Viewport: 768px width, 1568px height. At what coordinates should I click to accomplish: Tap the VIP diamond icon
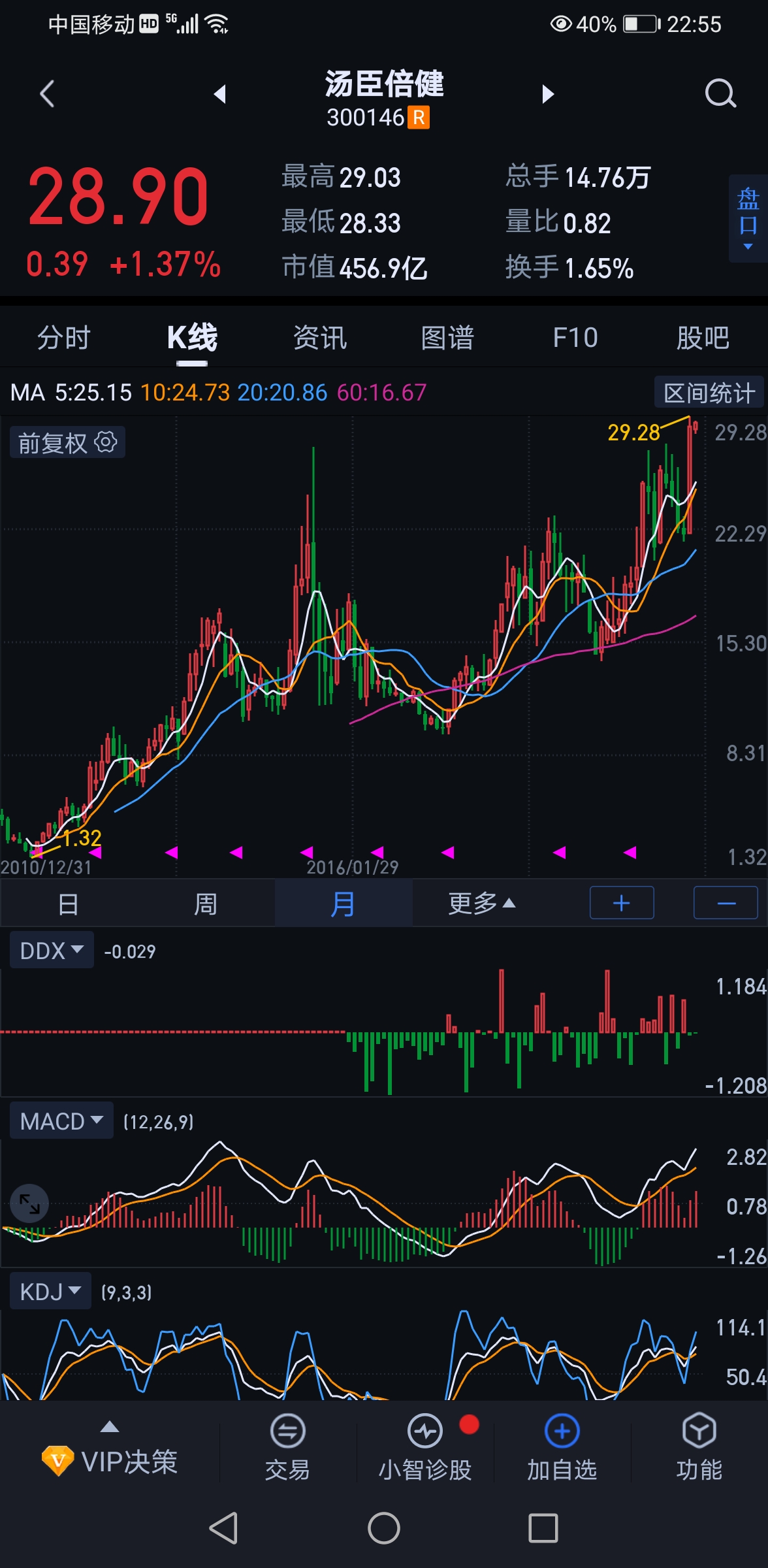[57, 1461]
